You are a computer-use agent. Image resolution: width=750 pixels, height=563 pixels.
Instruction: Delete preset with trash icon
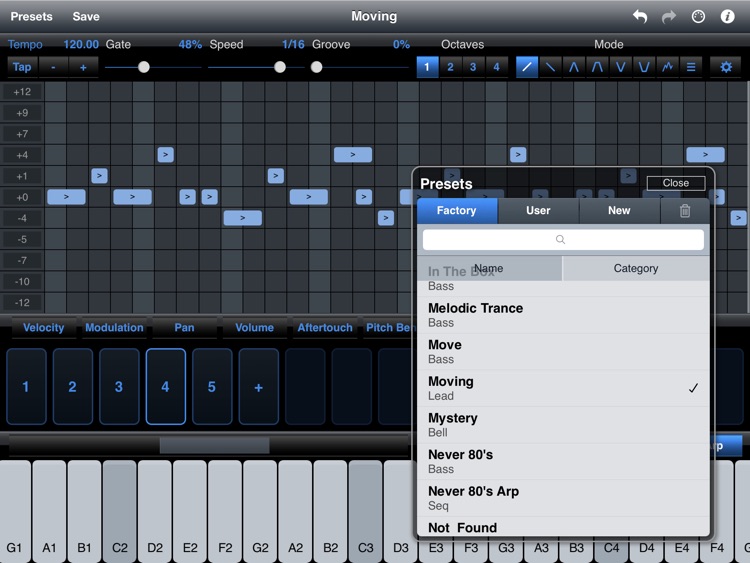click(685, 211)
